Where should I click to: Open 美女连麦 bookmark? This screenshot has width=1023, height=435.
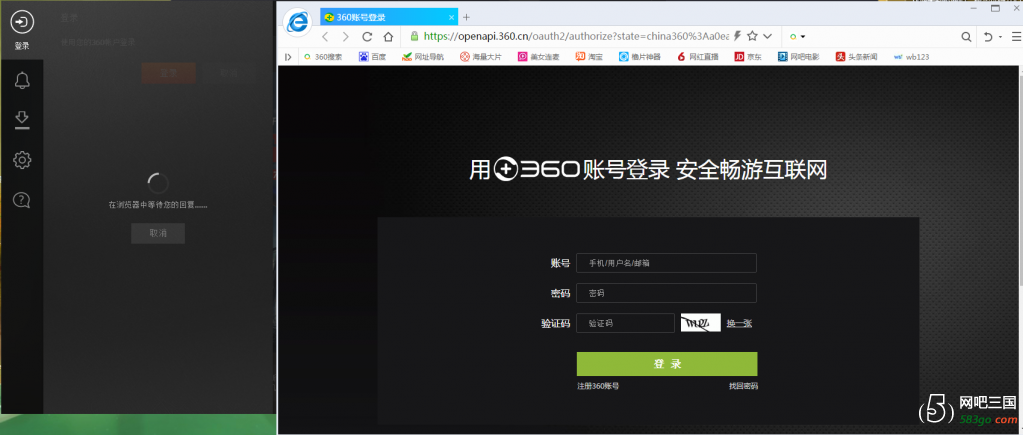pyautogui.click(x=538, y=57)
